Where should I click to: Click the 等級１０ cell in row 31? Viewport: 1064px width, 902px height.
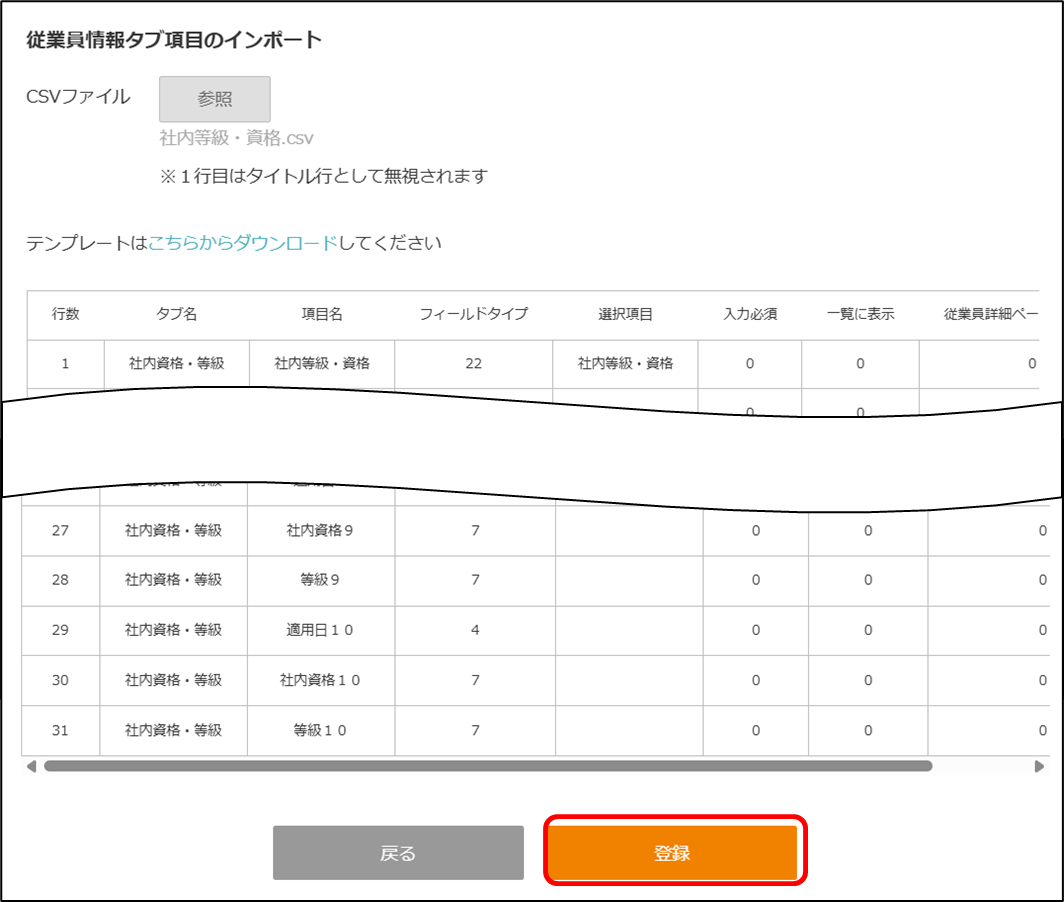(320, 731)
